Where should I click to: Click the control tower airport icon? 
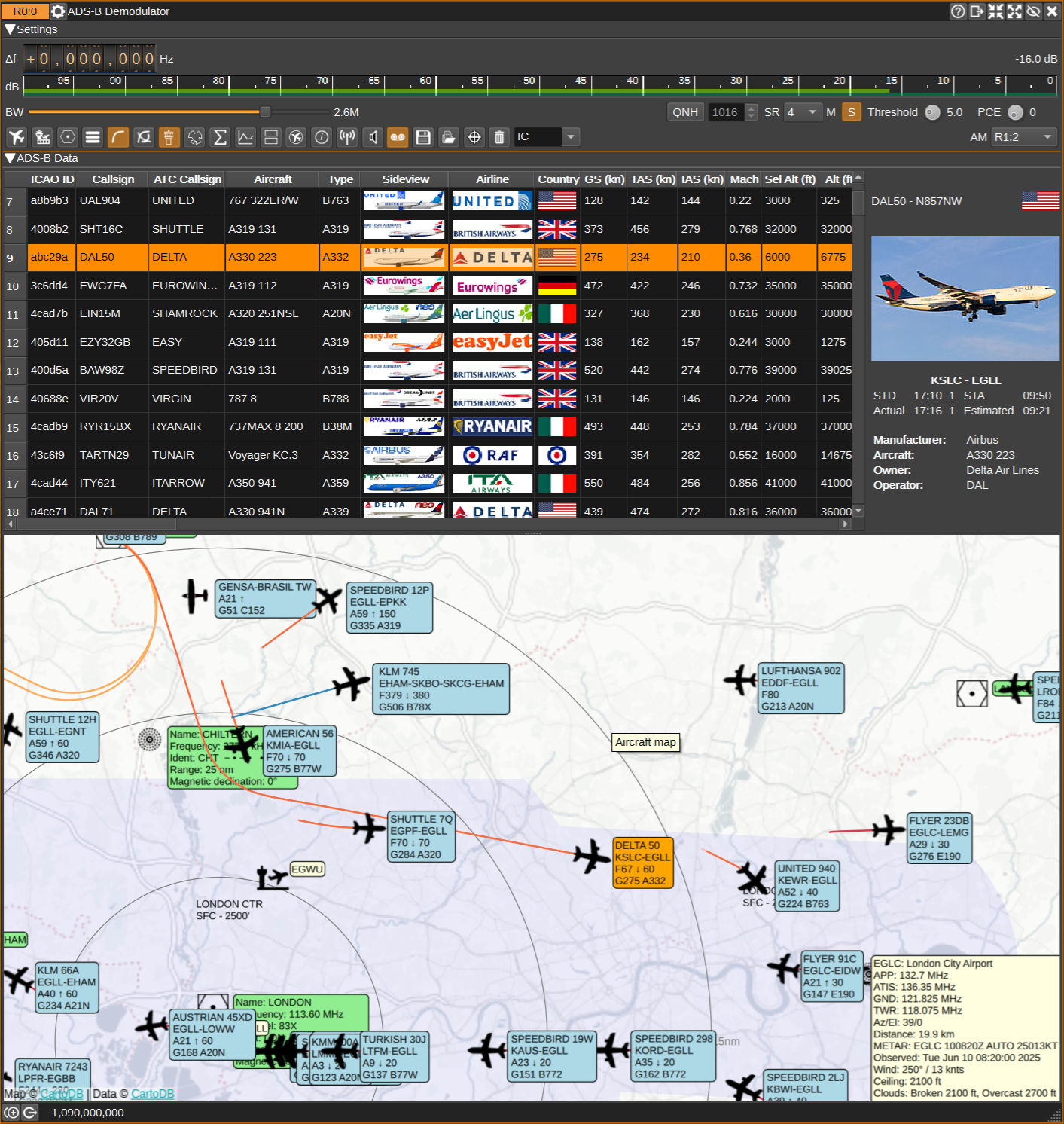pyautogui.click(x=42, y=137)
